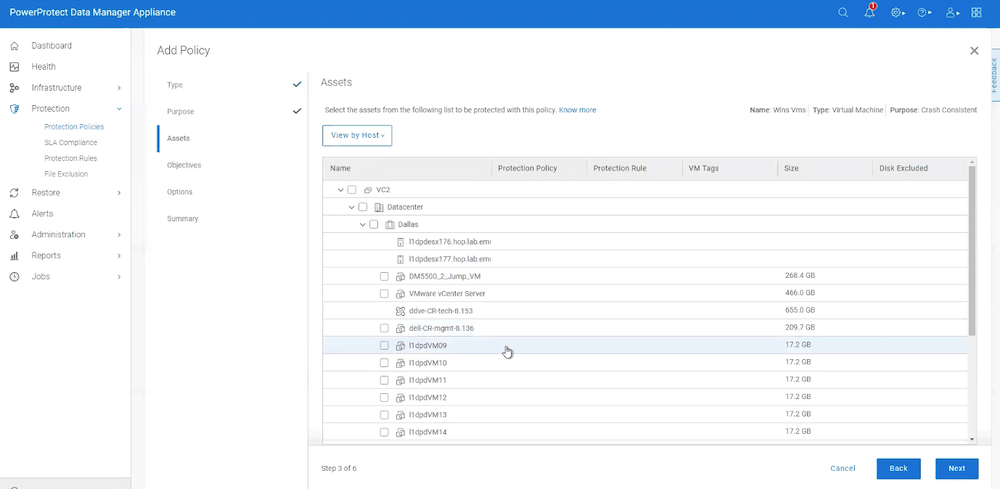Image resolution: width=1000 pixels, height=489 pixels.
Task: Open notifications bell icon
Action: pos(871,12)
